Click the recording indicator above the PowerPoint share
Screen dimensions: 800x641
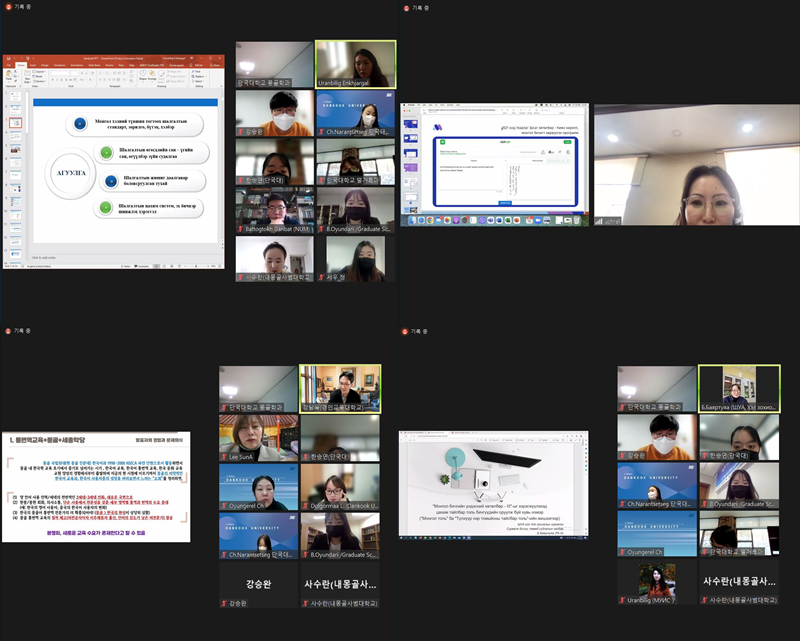click(8, 7)
